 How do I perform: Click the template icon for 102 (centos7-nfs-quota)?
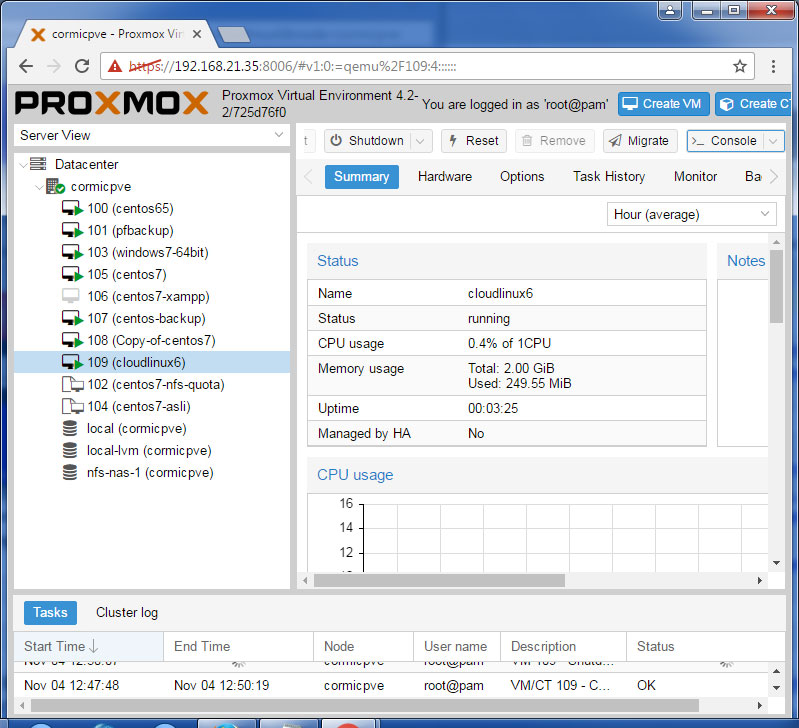(x=72, y=384)
